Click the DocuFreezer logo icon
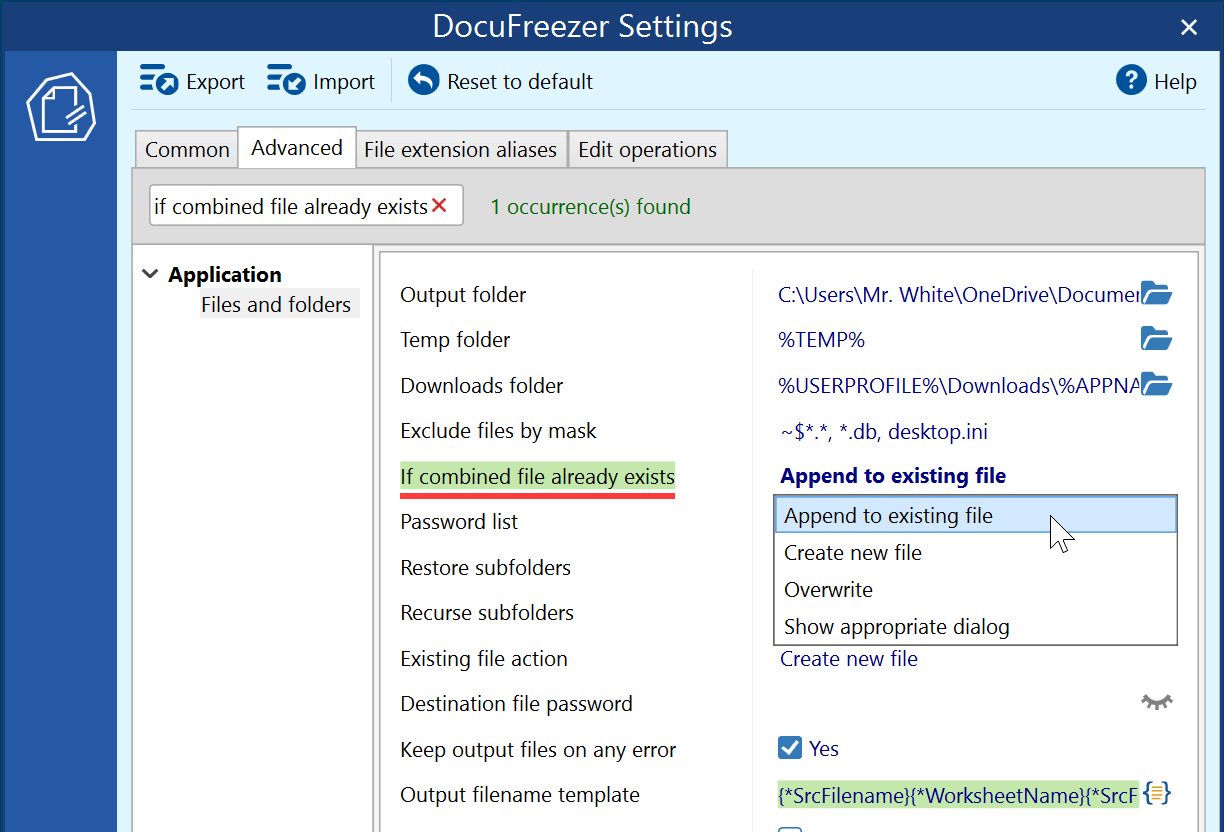The width and height of the screenshot is (1224, 832). [x=59, y=106]
